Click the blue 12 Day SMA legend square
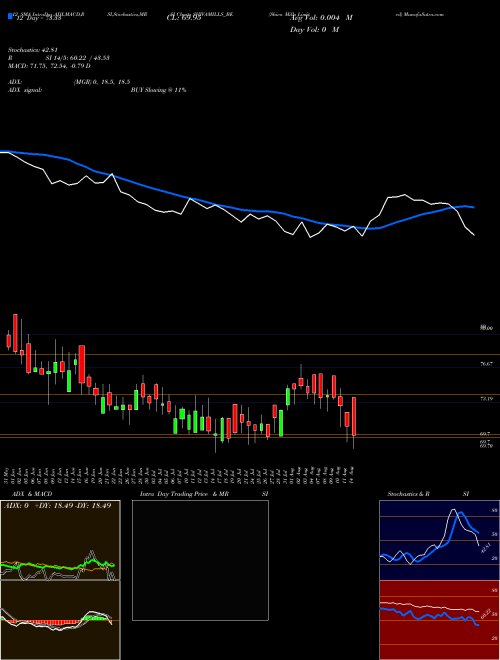Image resolution: width=500 pixels, height=660 pixels. (11, 16)
